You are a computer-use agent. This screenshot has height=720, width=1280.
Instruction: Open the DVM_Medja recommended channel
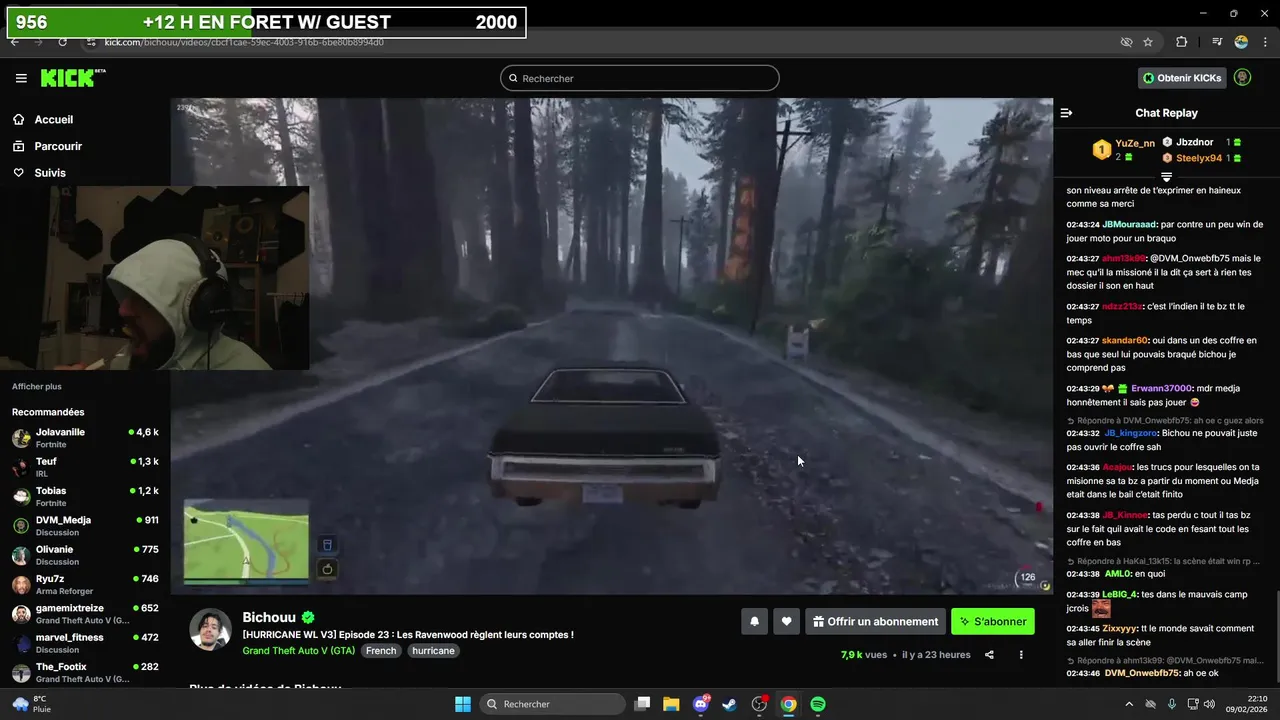pyautogui.click(x=85, y=525)
